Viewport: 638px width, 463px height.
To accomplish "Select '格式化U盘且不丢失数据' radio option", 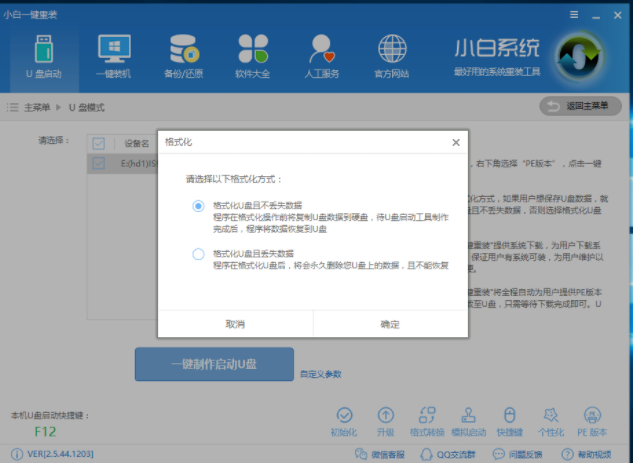I will 198,205.
